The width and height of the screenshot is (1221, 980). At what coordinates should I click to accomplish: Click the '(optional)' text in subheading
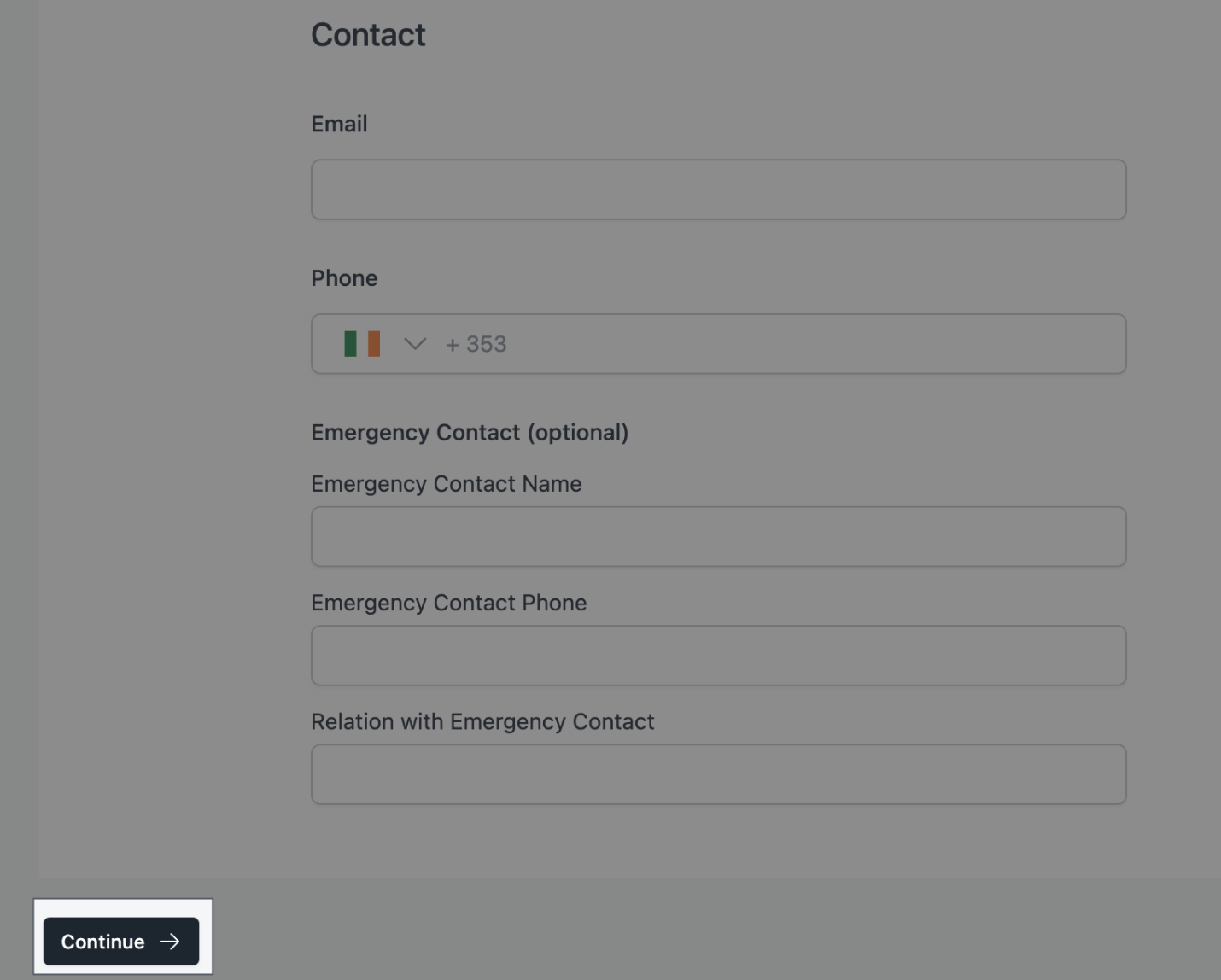(x=578, y=433)
